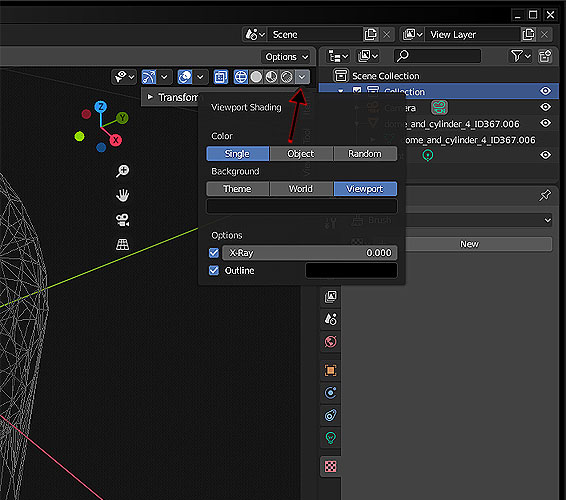Click the Y axis on navigation gizmo
The width and height of the screenshot is (566, 500).
(122, 118)
